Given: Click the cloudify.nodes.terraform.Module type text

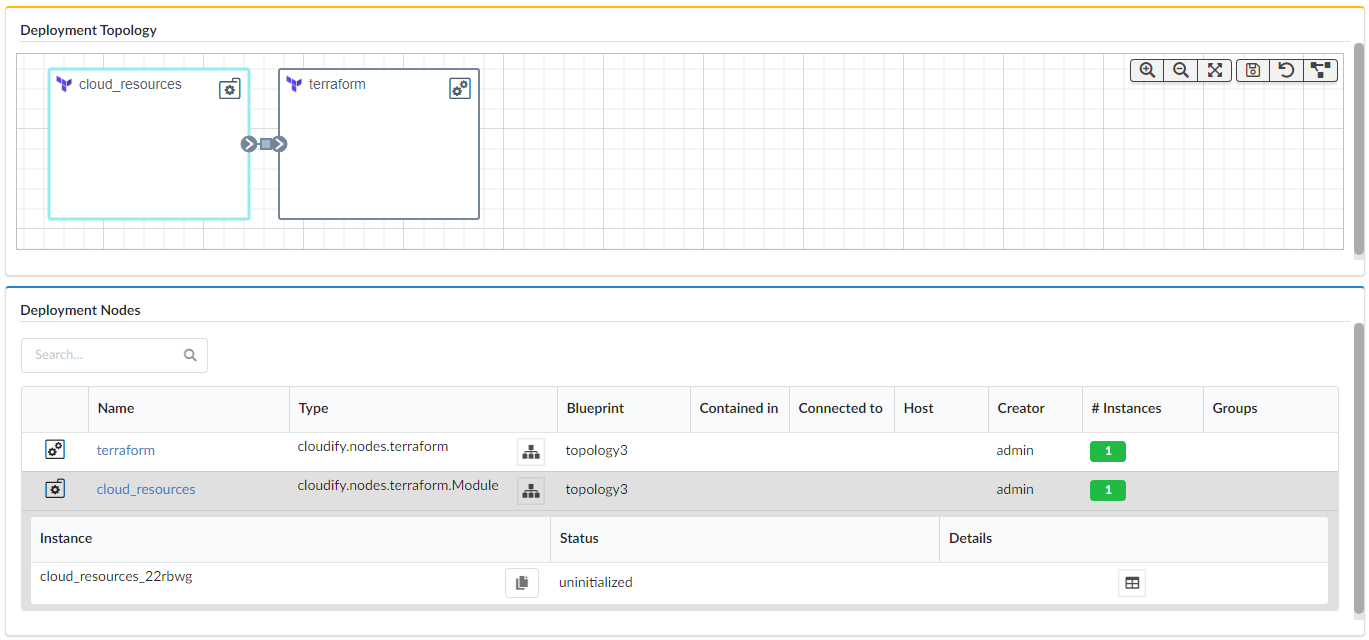Looking at the screenshot, I should (398, 486).
